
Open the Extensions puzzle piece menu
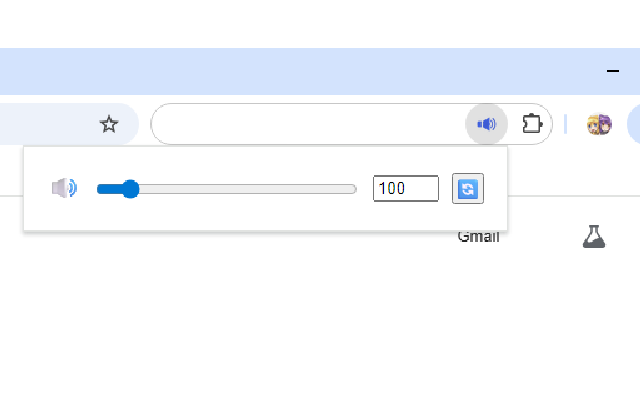pyautogui.click(x=532, y=124)
